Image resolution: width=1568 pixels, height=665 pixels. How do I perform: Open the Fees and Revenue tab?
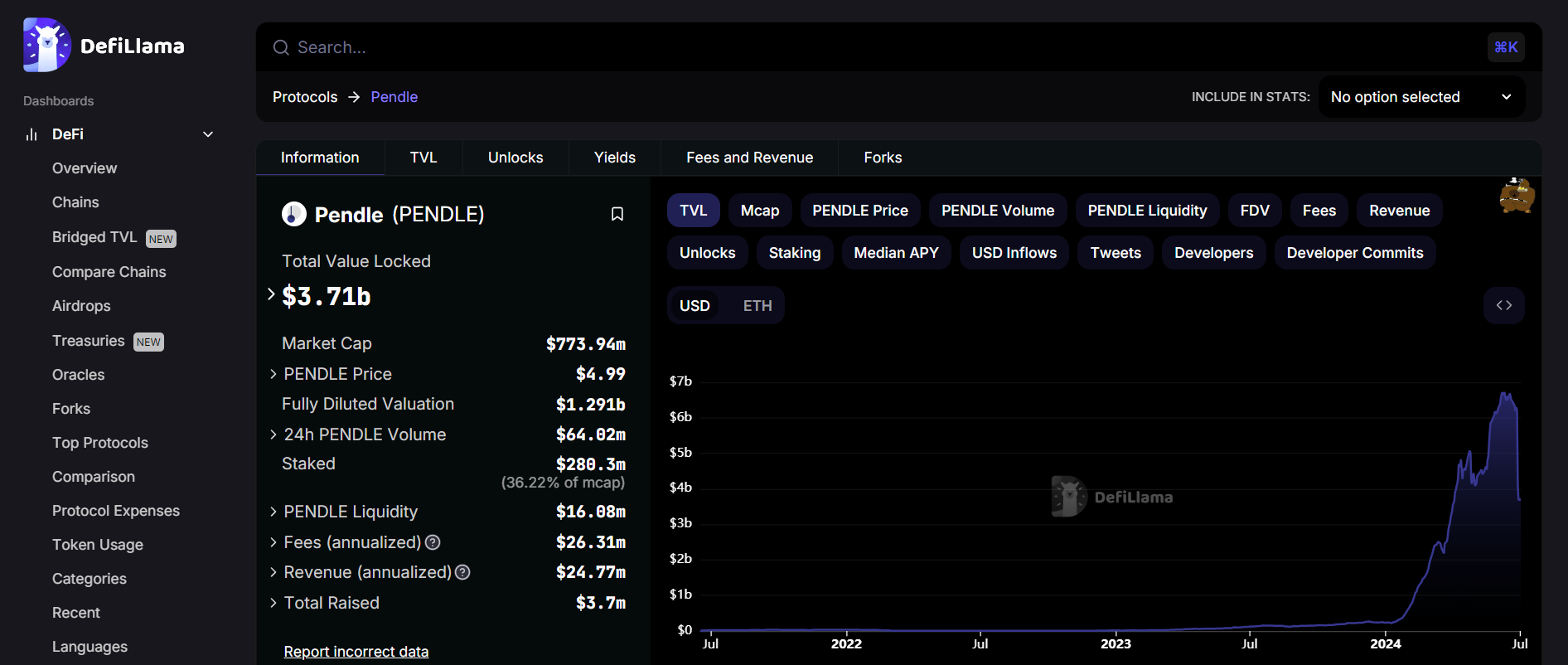tap(750, 158)
